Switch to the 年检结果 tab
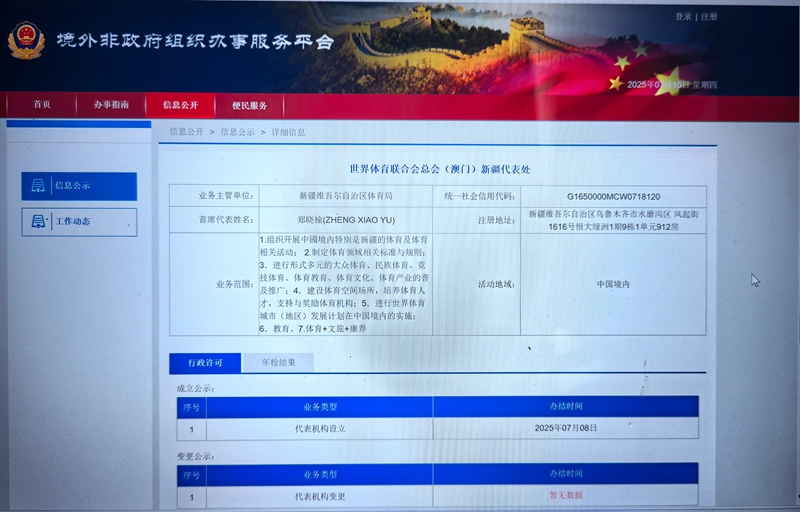 click(279, 363)
